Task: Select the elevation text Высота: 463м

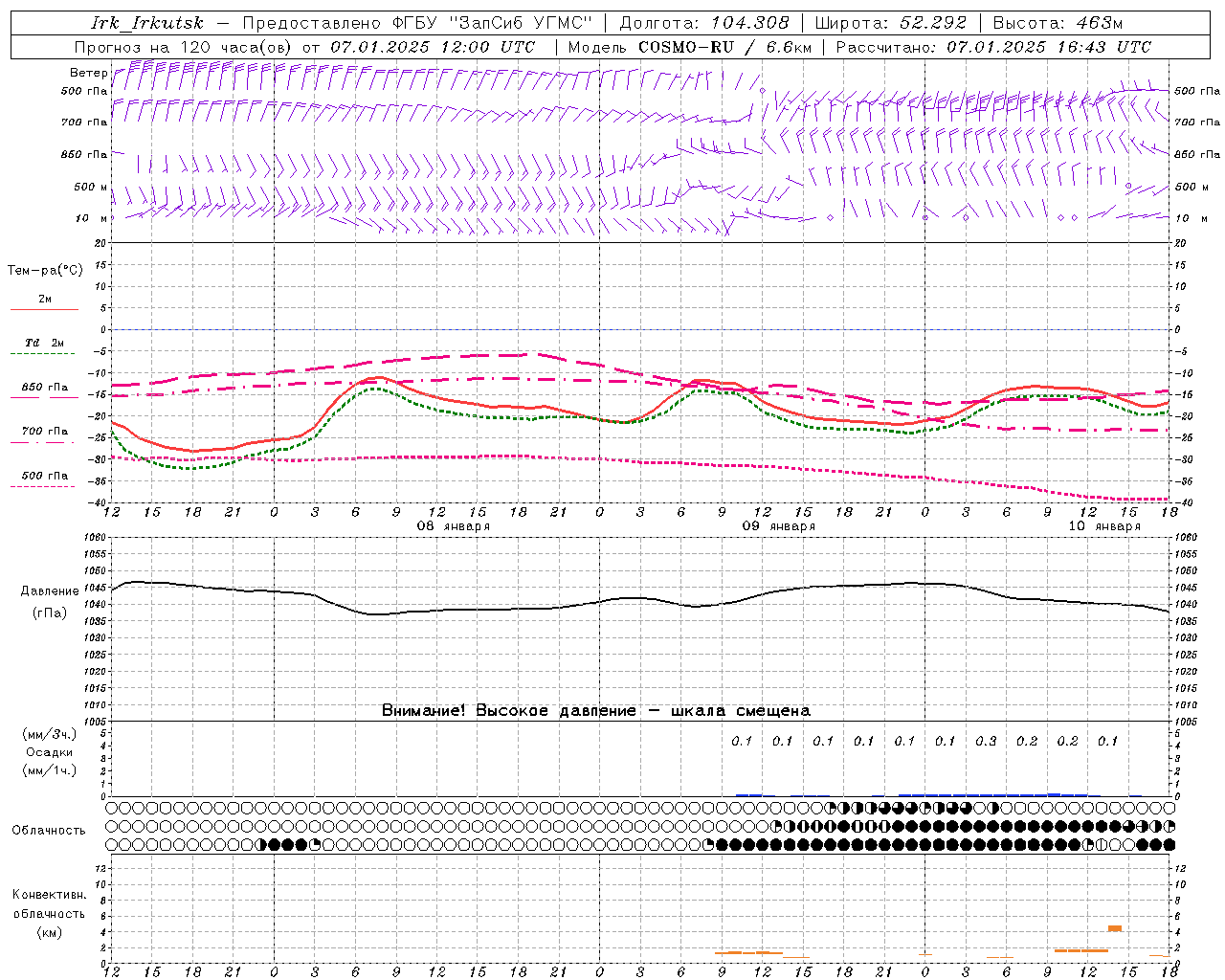Action: (x=1058, y=23)
